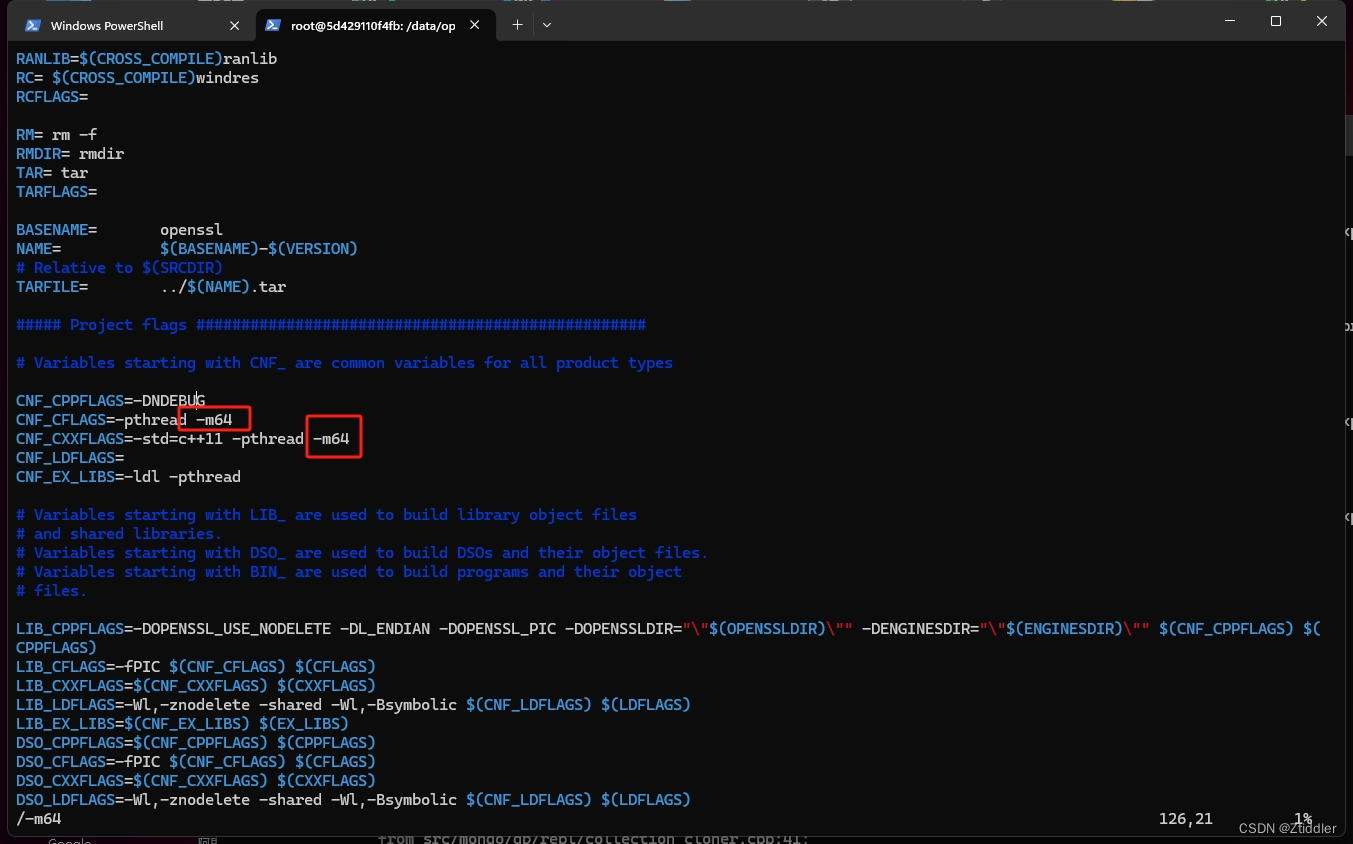
Task: Click the RCFLAGS= line
Action: [52, 97]
